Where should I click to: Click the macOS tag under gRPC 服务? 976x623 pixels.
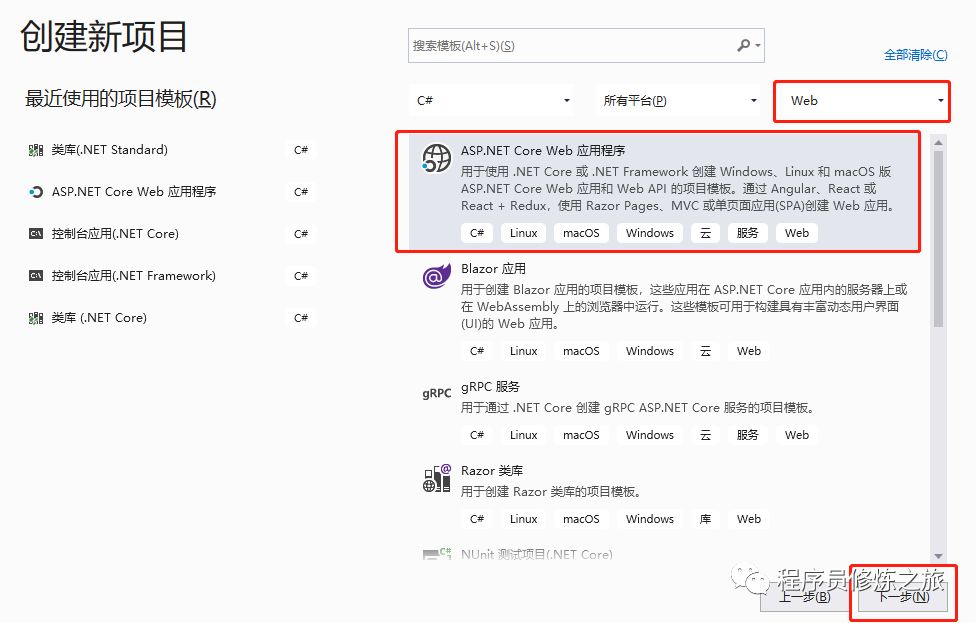pos(581,435)
